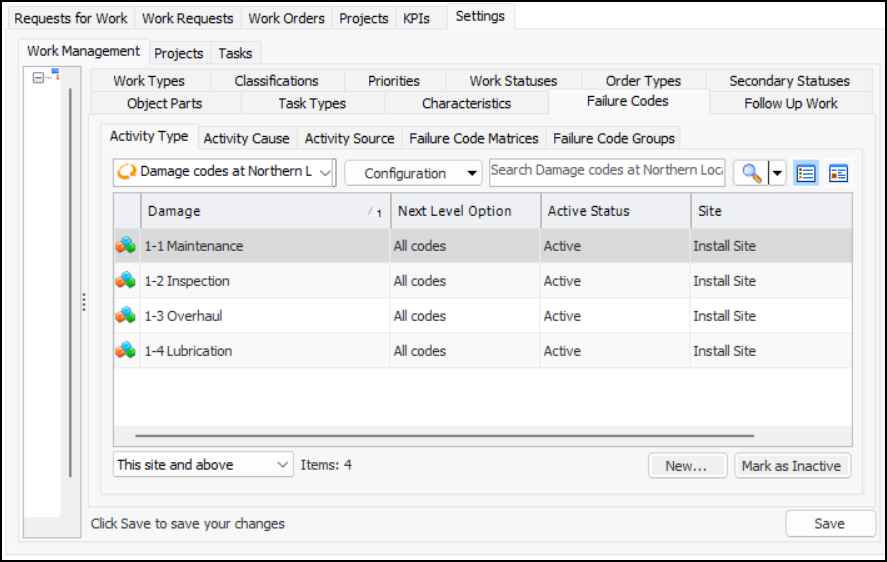Click the 1-2 Inspection row icon
Screen dimensions: 887x562
tap(126, 281)
